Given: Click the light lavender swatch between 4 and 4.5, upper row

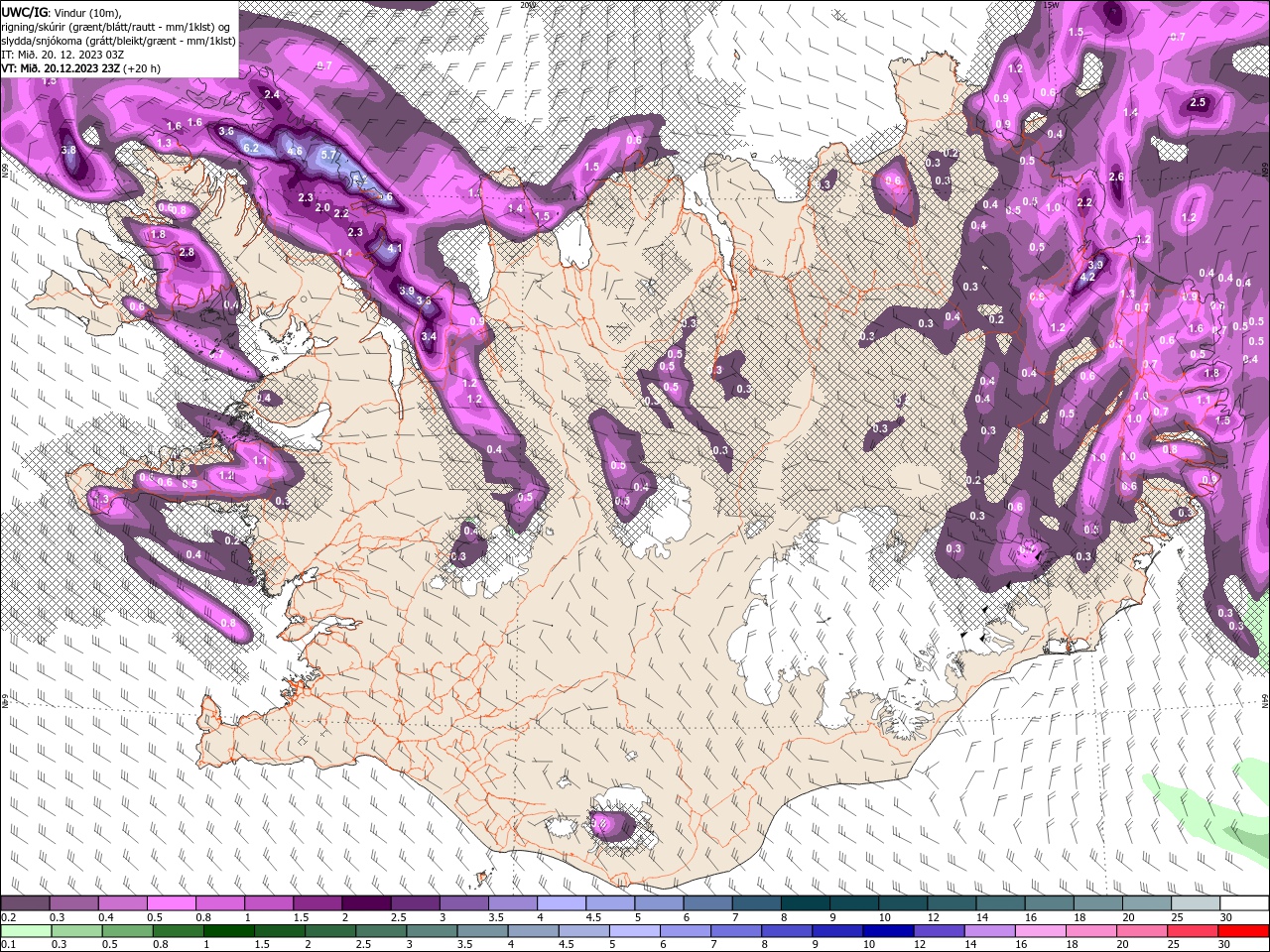Looking at the screenshot, I should [561, 902].
